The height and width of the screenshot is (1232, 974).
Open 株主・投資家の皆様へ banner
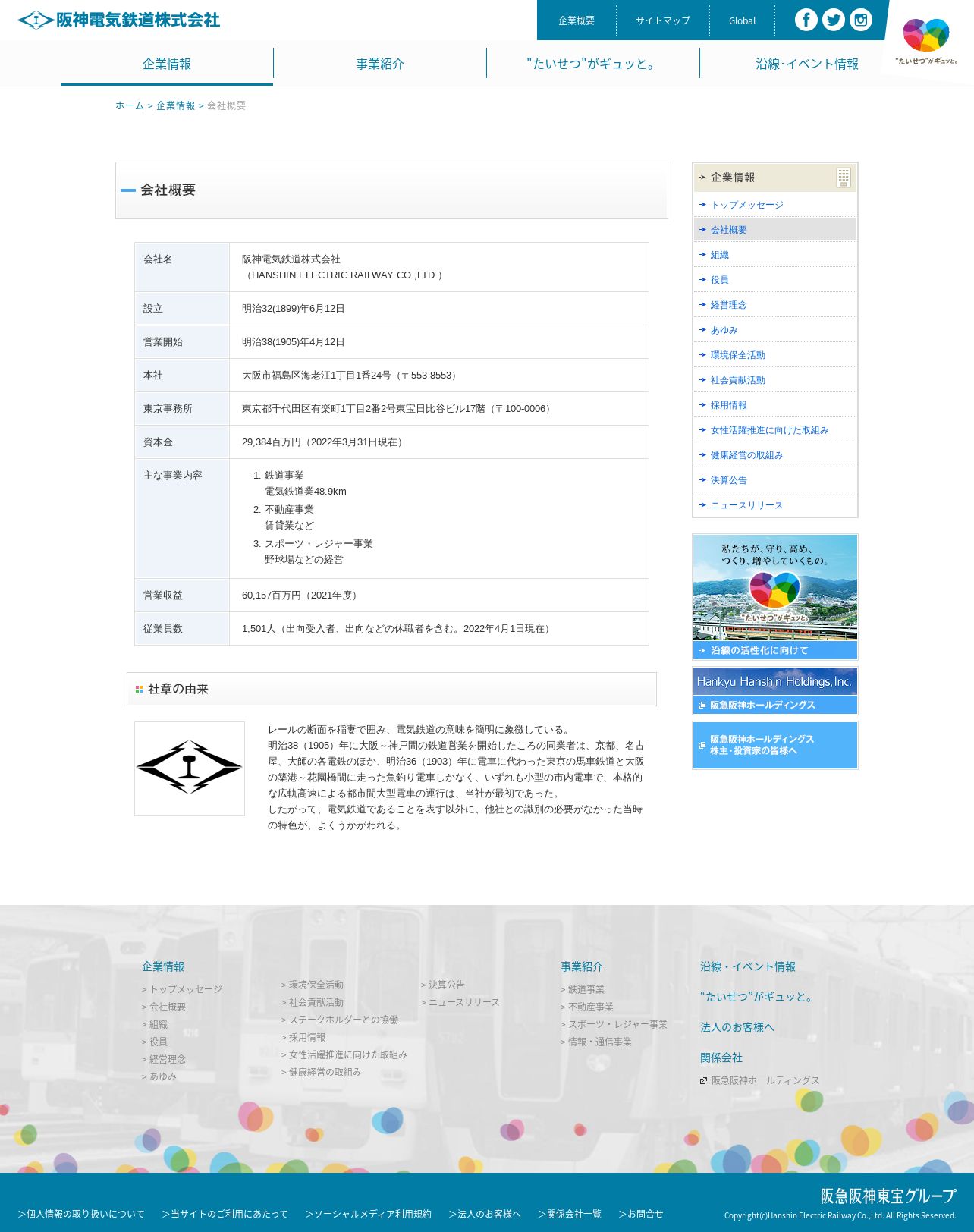point(774,745)
